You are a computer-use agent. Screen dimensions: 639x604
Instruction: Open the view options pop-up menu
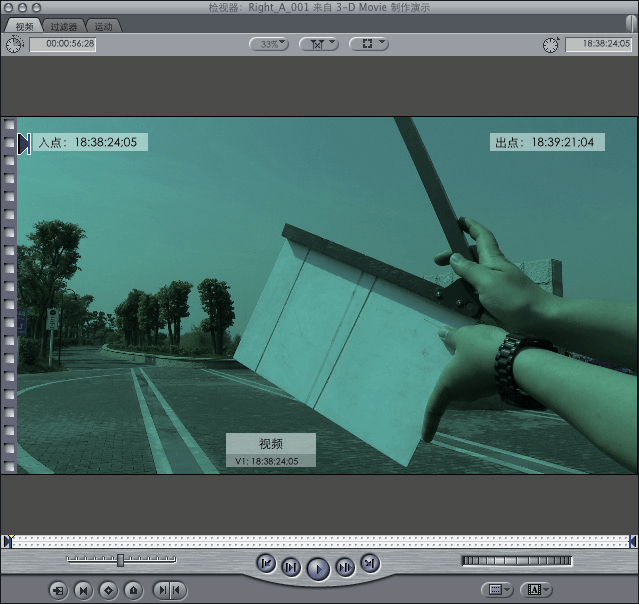(x=368, y=44)
